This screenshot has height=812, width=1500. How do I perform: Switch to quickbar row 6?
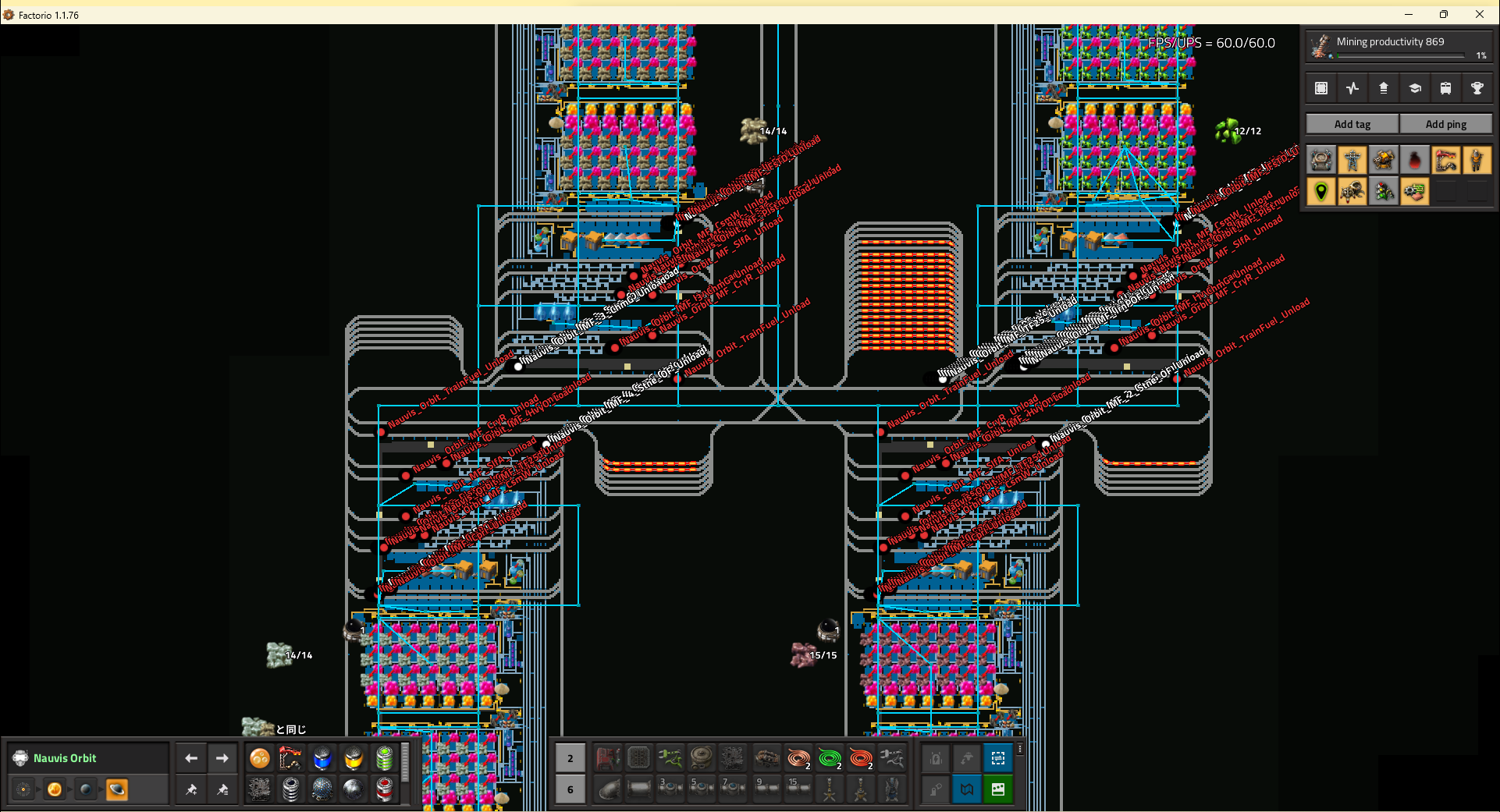(570, 789)
